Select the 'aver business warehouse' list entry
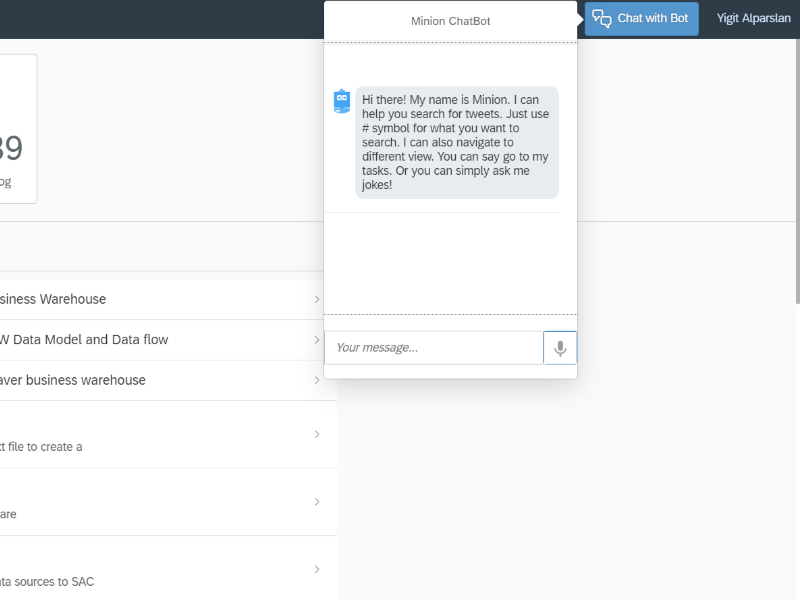Viewport: 800px width, 600px height. coord(75,380)
